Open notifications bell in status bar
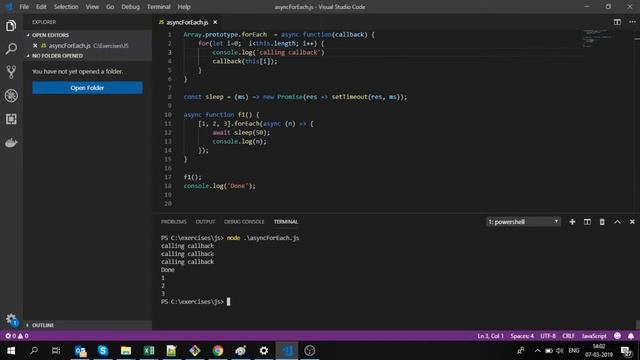The width and height of the screenshot is (640, 360). tap(631, 336)
